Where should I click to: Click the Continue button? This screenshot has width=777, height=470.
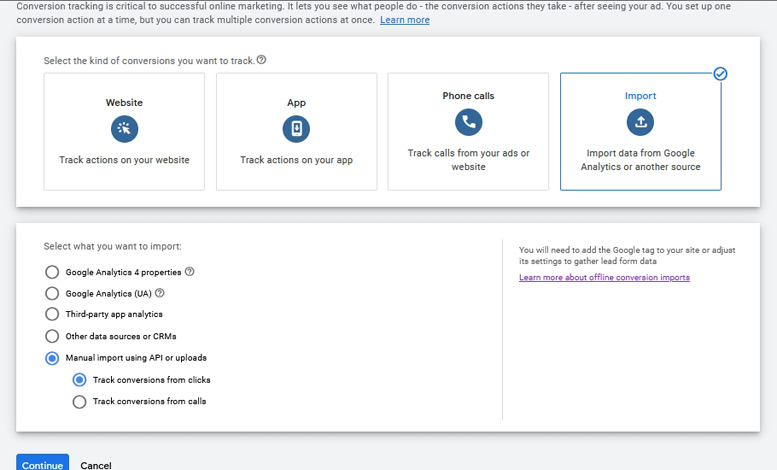coord(43,463)
